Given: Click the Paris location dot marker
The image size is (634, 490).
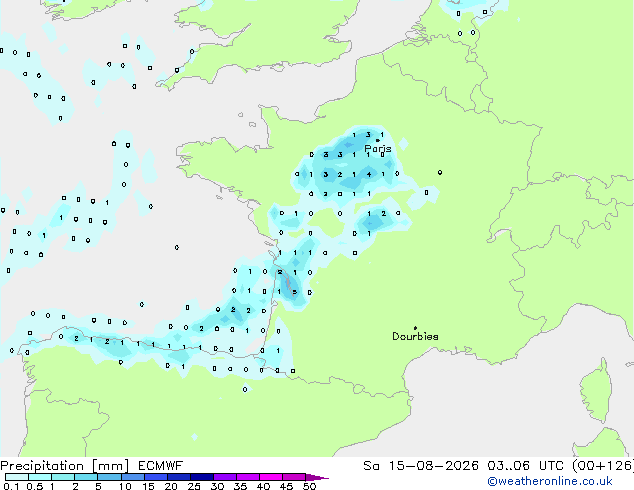Looking at the screenshot, I should [x=377, y=140].
